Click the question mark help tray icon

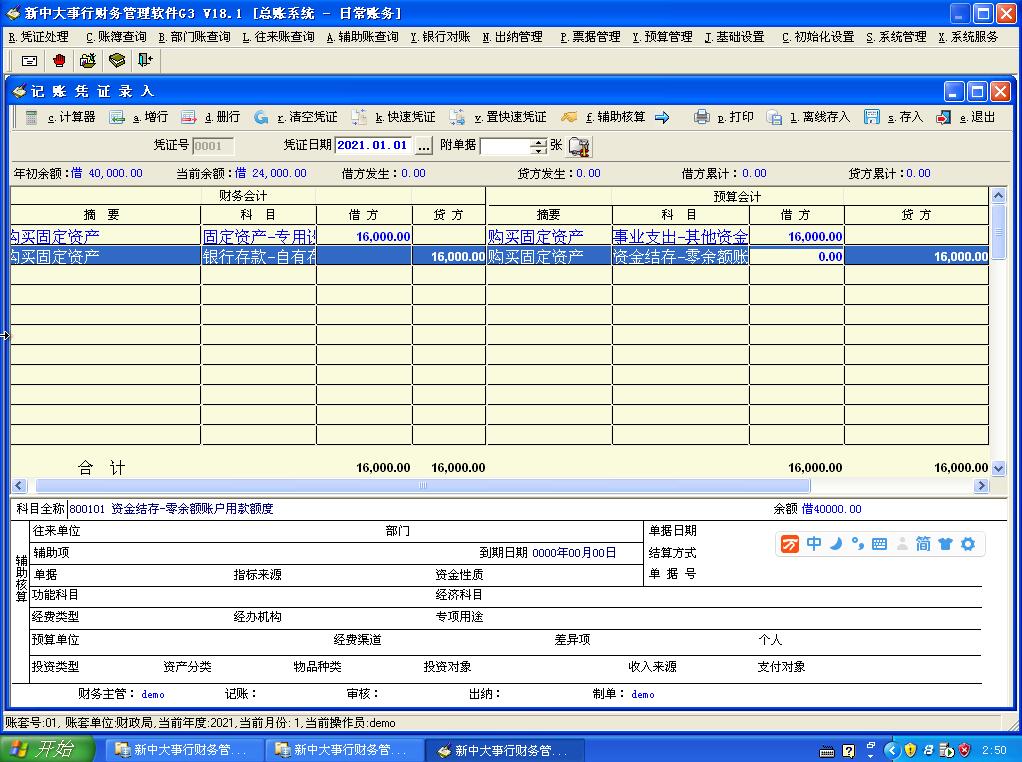tap(849, 751)
